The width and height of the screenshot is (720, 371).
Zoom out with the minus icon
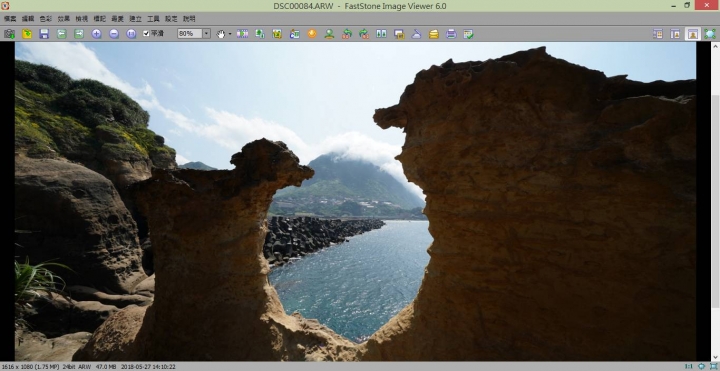[114, 34]
